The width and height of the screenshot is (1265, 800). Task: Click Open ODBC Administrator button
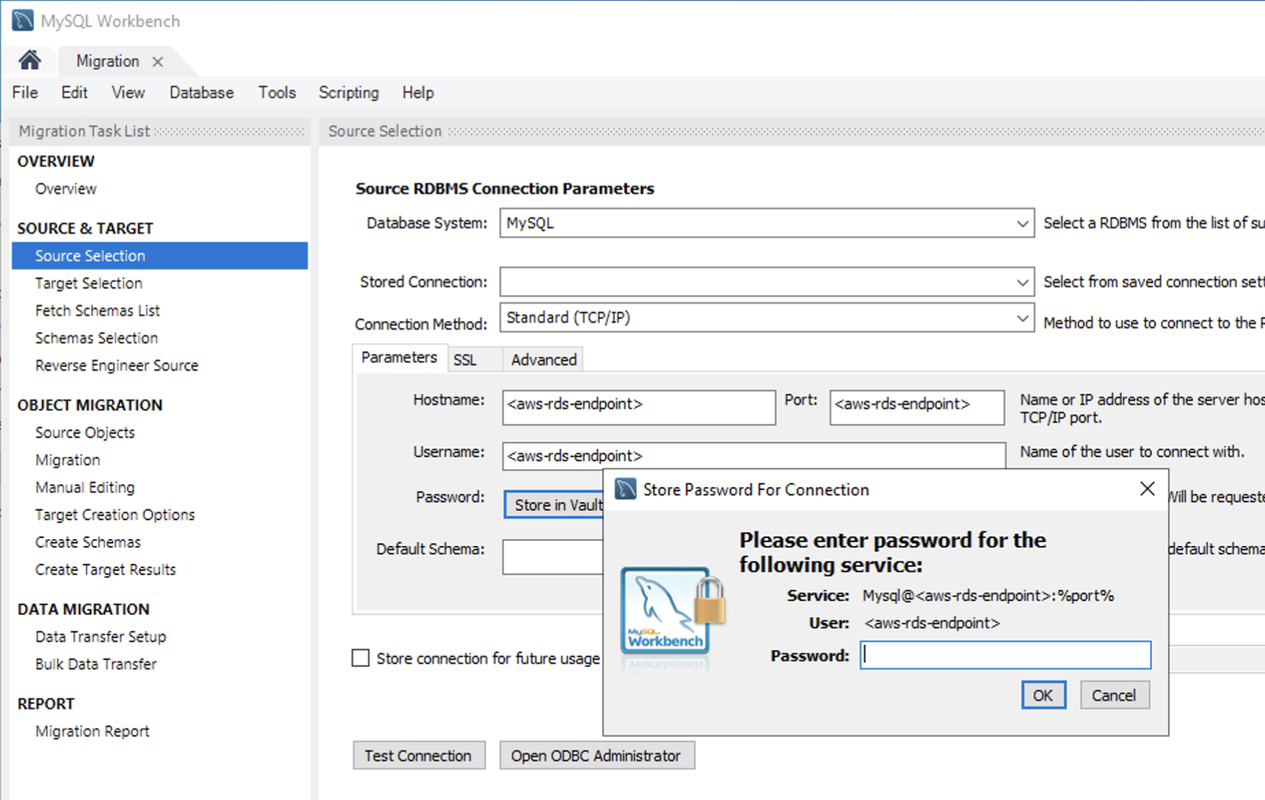pyautogui.click(x=596, y=755)
